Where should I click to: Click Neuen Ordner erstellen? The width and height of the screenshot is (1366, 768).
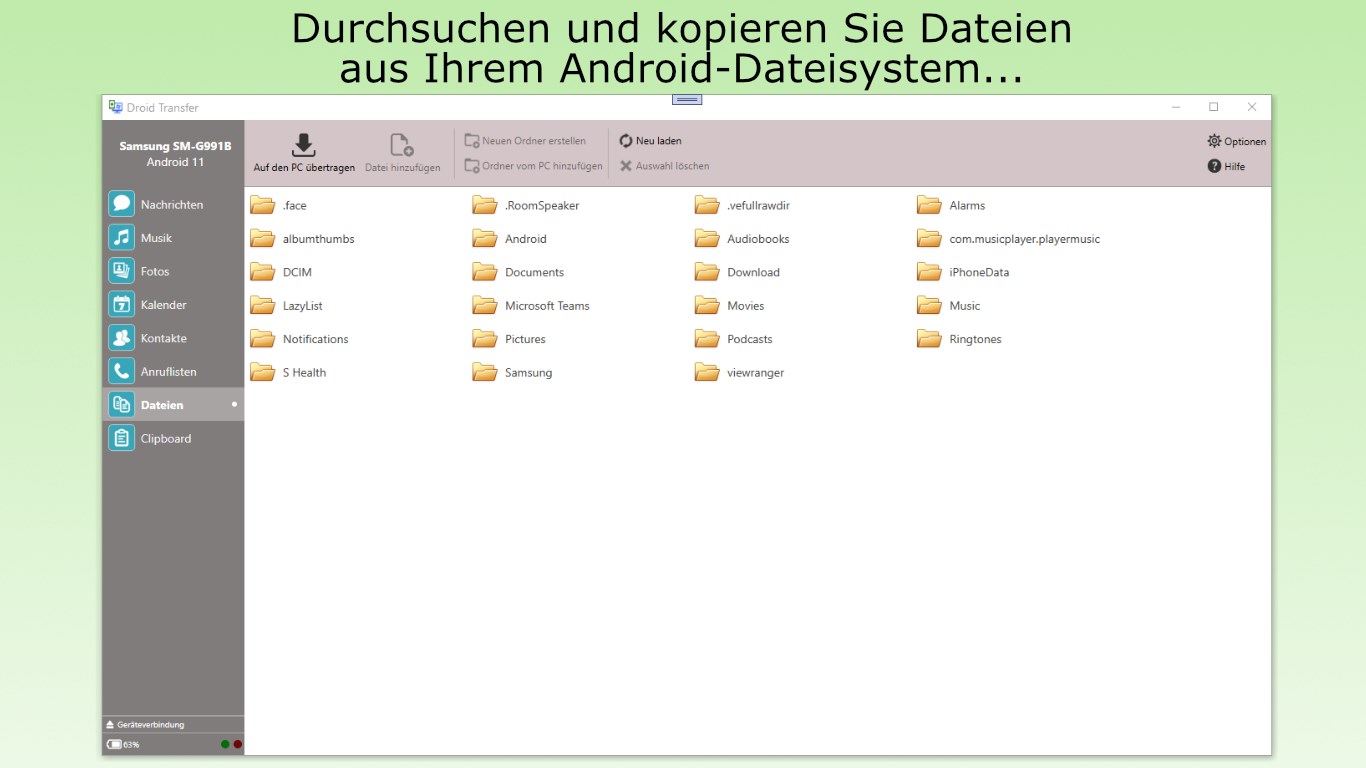[x=525, y=141]
